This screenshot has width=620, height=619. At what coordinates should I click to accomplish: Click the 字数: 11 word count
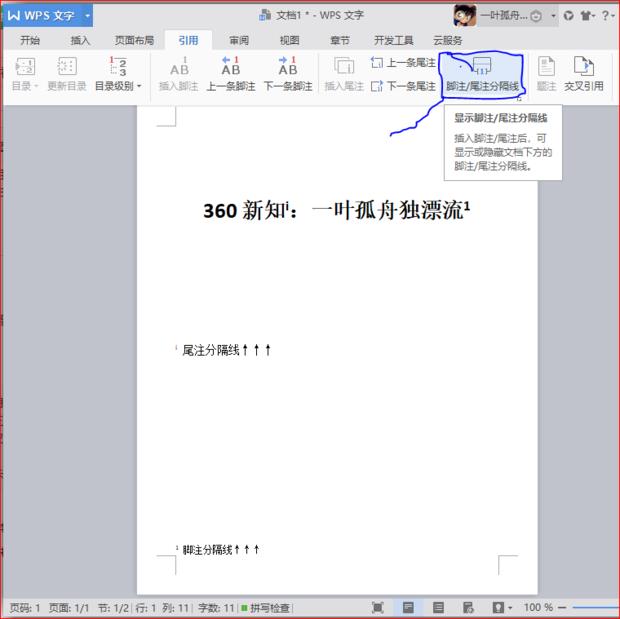[215, 607]
